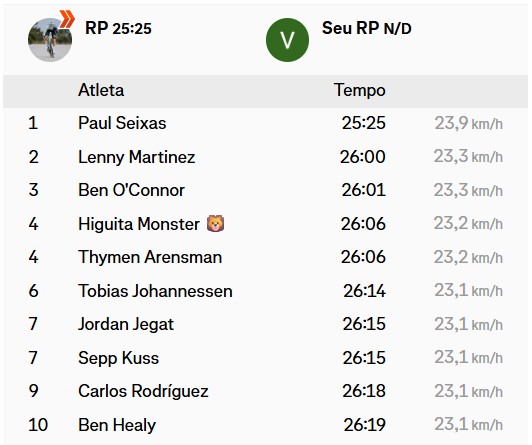Open Ben Healy athlete profile
Image resolution: width=532 pixels, height=445 pixels.
point(117,425)
